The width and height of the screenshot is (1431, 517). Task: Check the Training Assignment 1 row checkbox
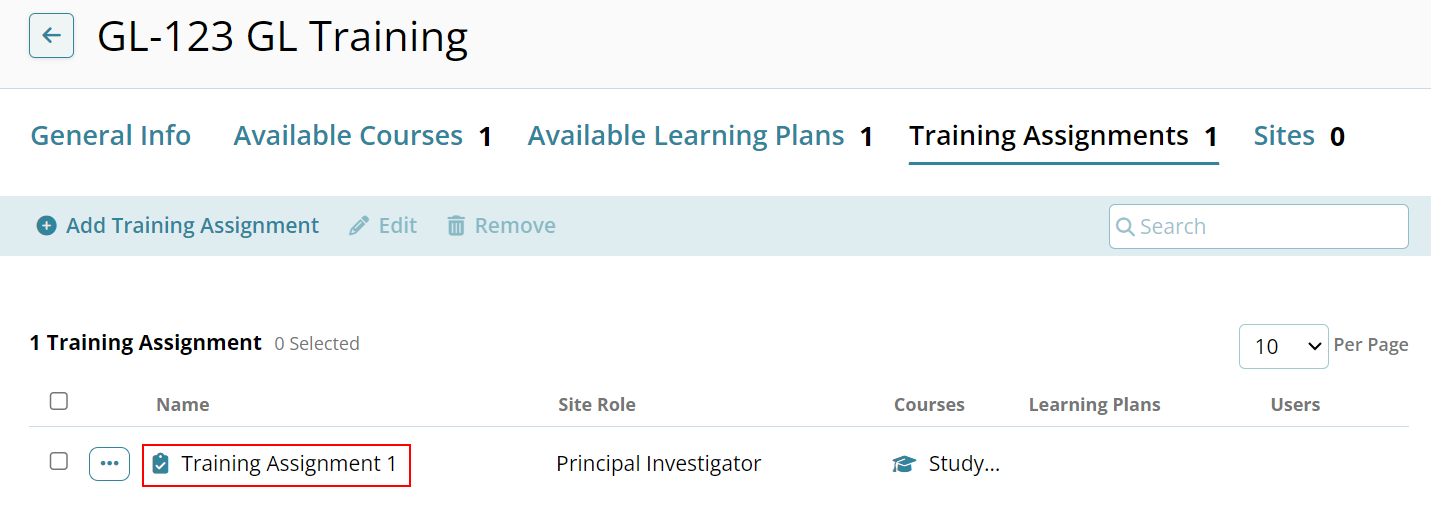point(59,461)
